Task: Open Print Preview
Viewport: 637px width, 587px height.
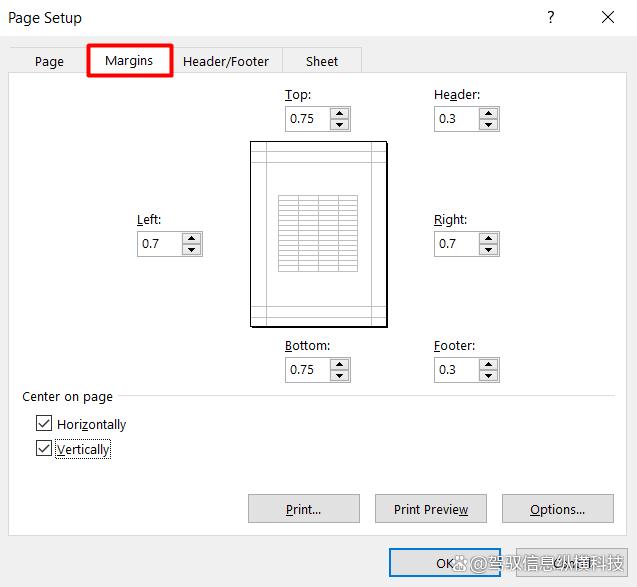Action: coord(431,509)
